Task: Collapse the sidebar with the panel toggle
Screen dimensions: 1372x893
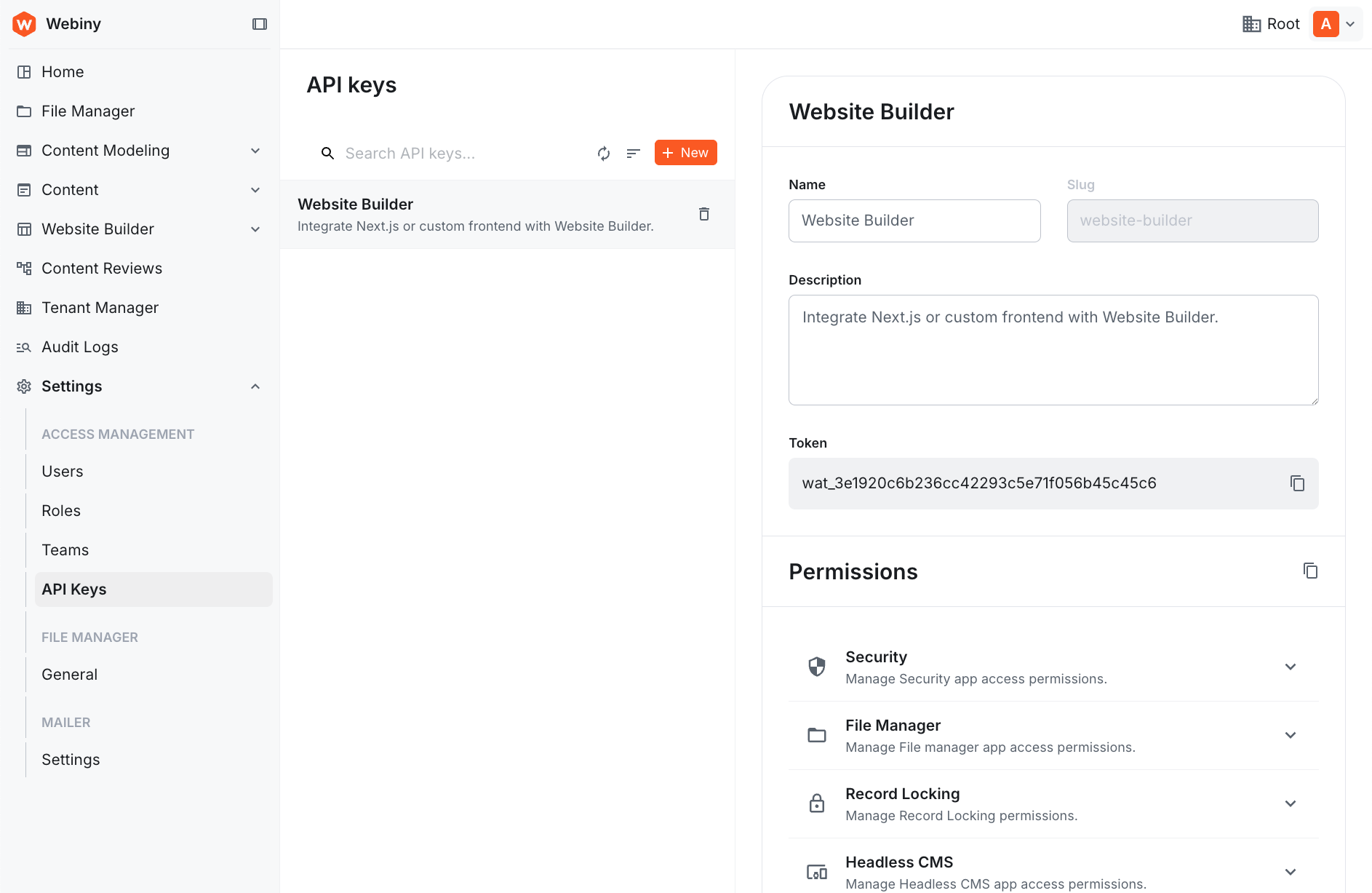Action: coord(260,23)
